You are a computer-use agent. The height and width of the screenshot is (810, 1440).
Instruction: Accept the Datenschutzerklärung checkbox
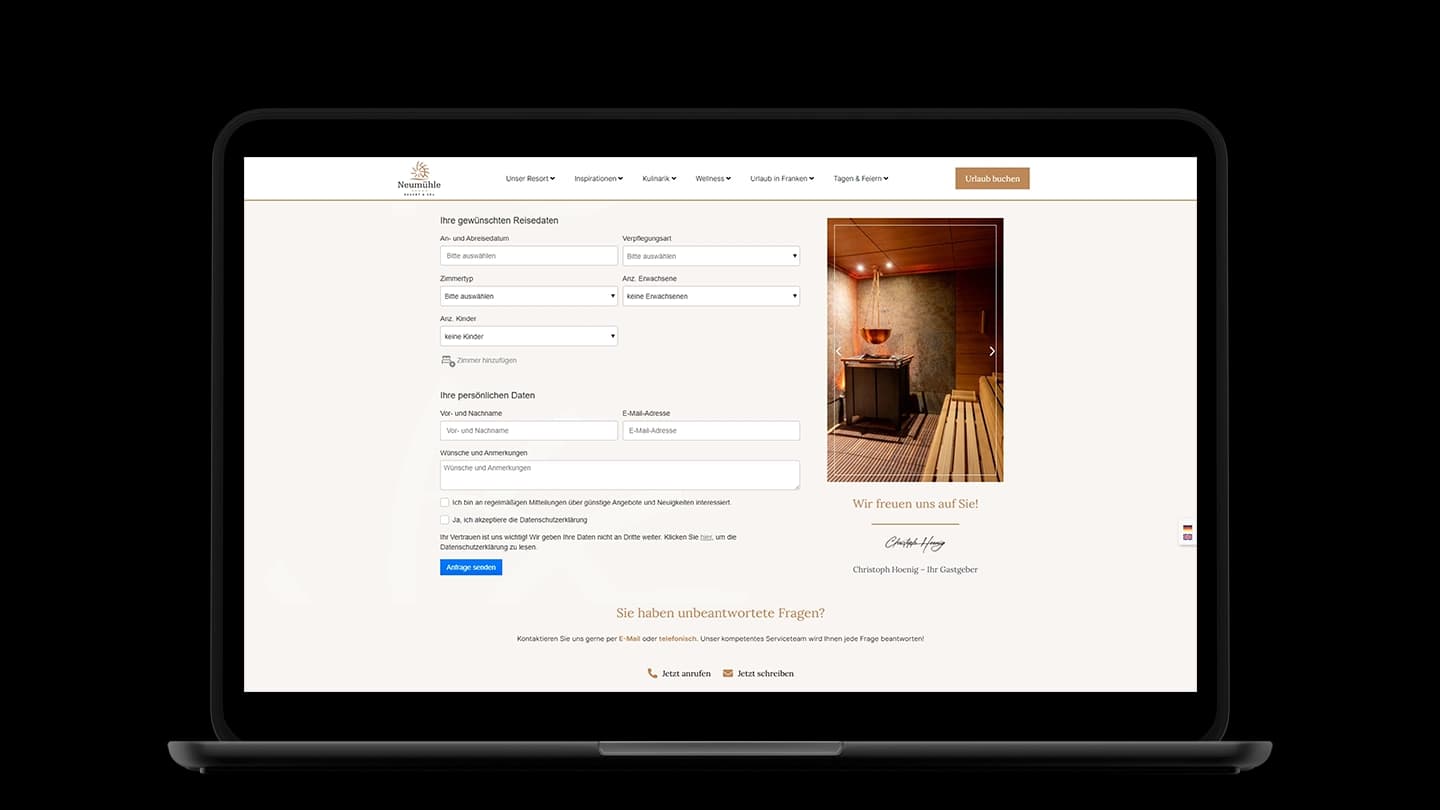coord(444,519)
